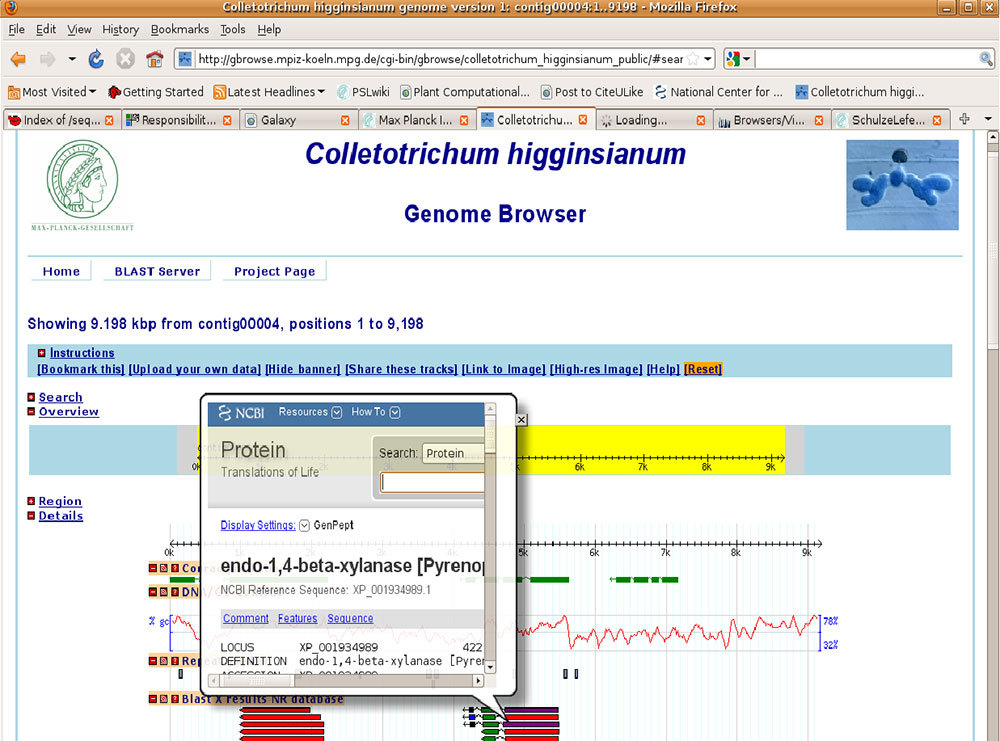The width and height of the screenshot is (1000, 741).
Task: Click the forward navigation arrow
Action: point(47,59)
